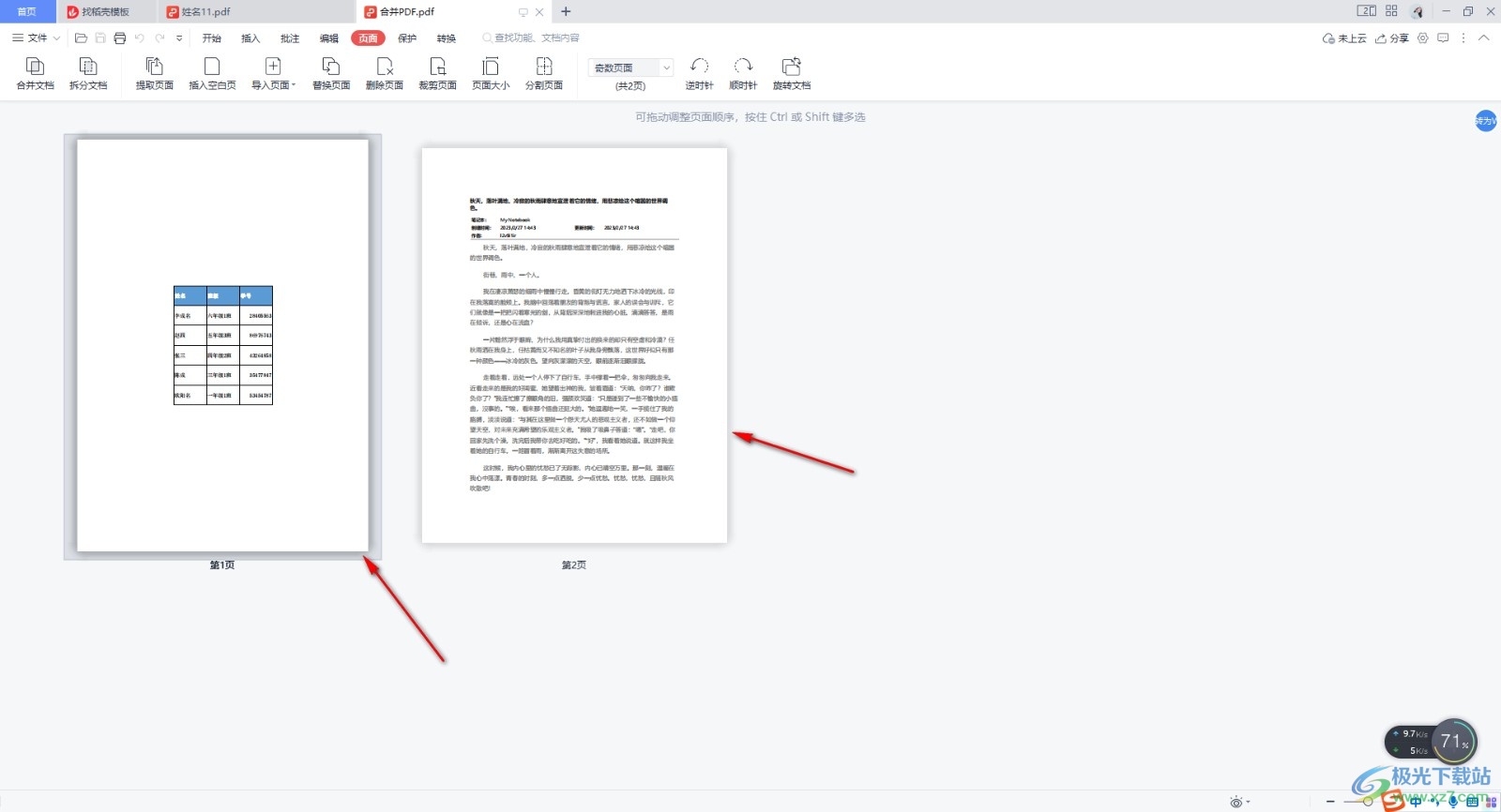The width and height of the screenshot is (1501, 812).
Task: Click the feedback comment icon in header
Action: (x=1443, y=38)
